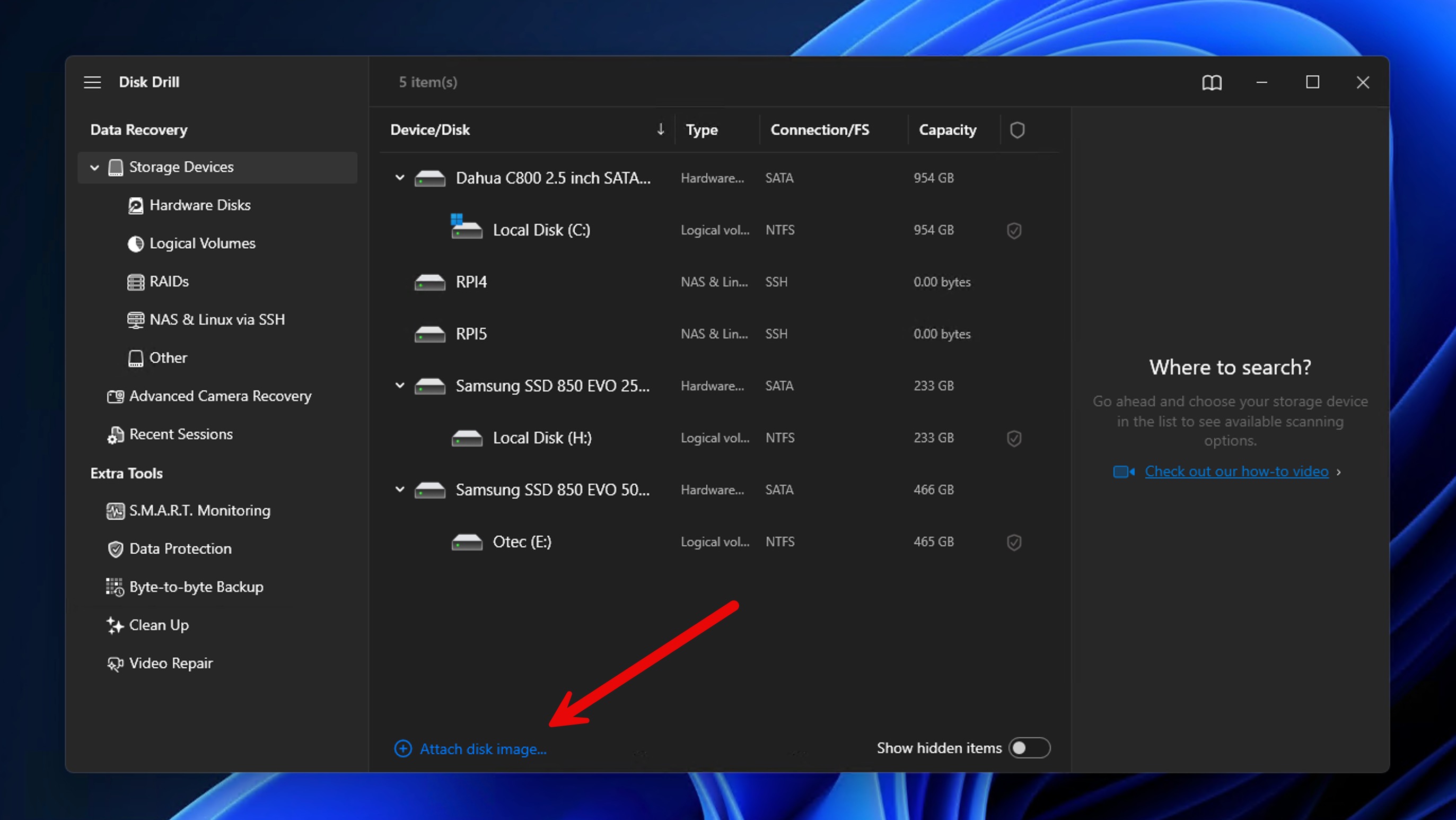This screenshot has height=820, width=1456.
Task: Collapse the Samsung SSD 850 EVO 50... row
Action: tap(400, 490)
